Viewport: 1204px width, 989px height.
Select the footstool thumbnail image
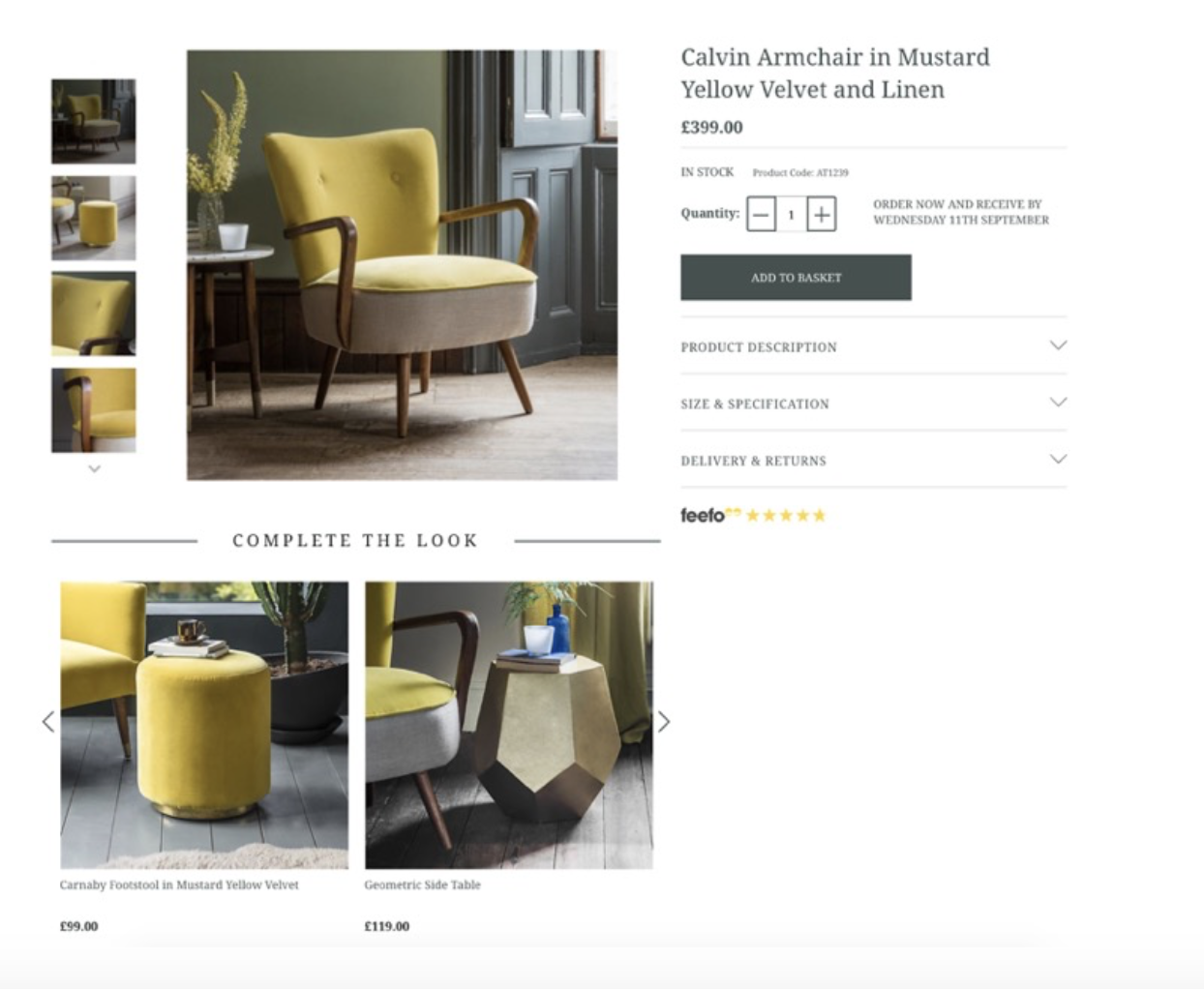tap(94, 218)
